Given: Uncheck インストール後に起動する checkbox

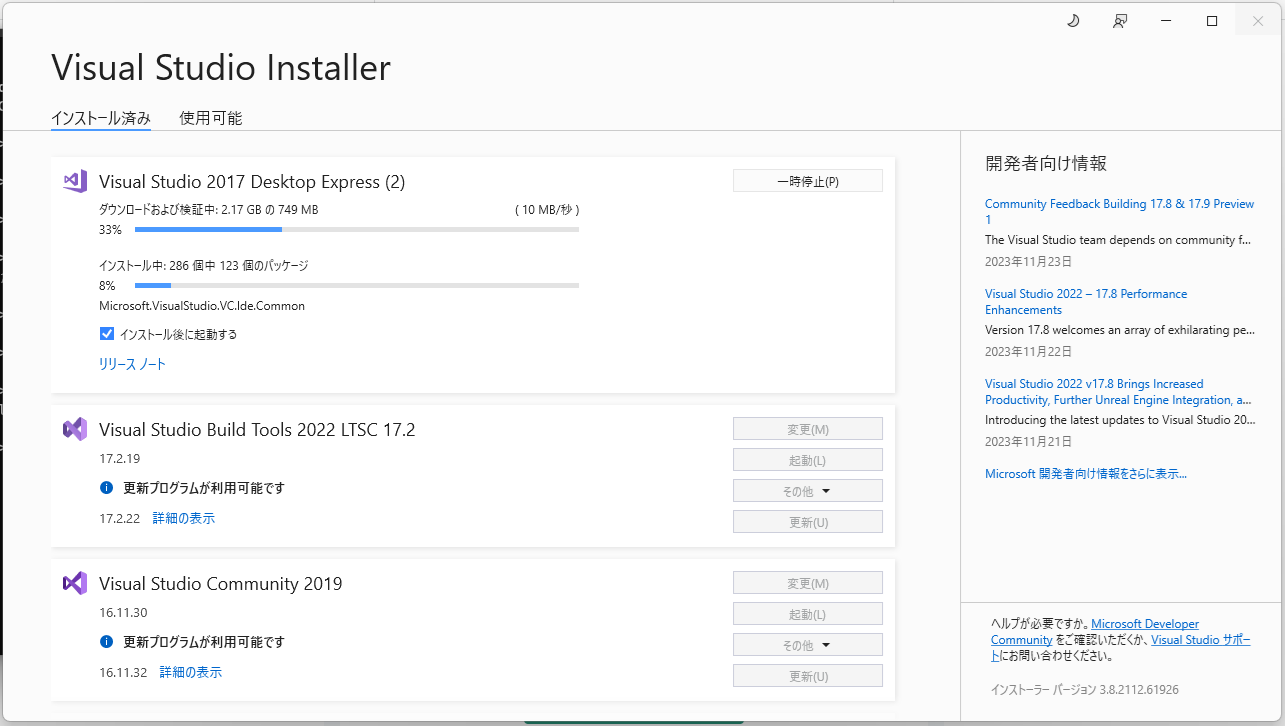Looking at the screenshot, I should [x=107, y=334].
